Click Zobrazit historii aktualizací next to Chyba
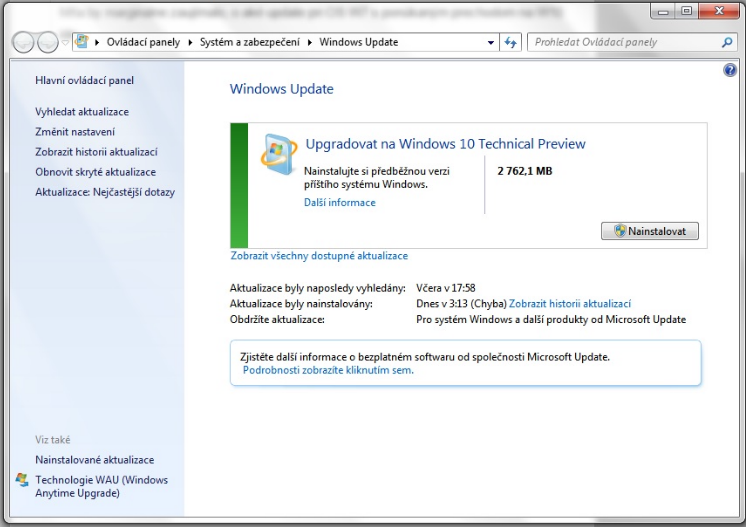Screen dimensions: 746x527 click(570, 304)
